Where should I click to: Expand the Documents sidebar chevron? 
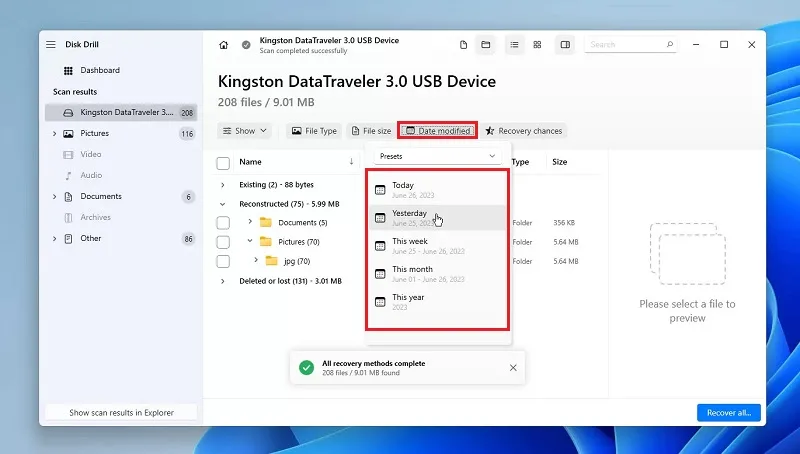54,196
